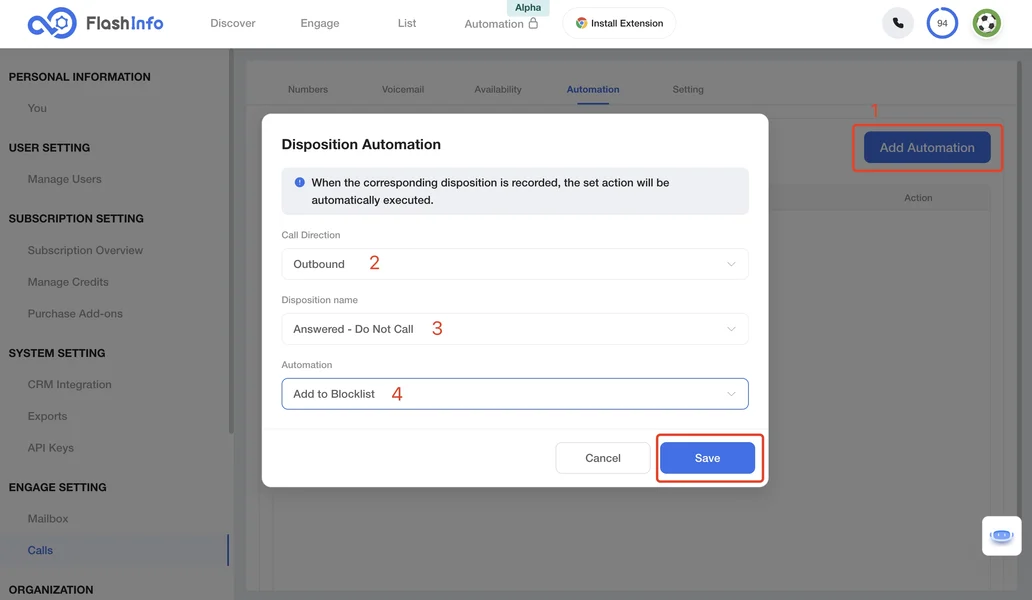Open the credits counter showing 94
The height and width of the screenshot is (600, 1032).
click(942, 23)
